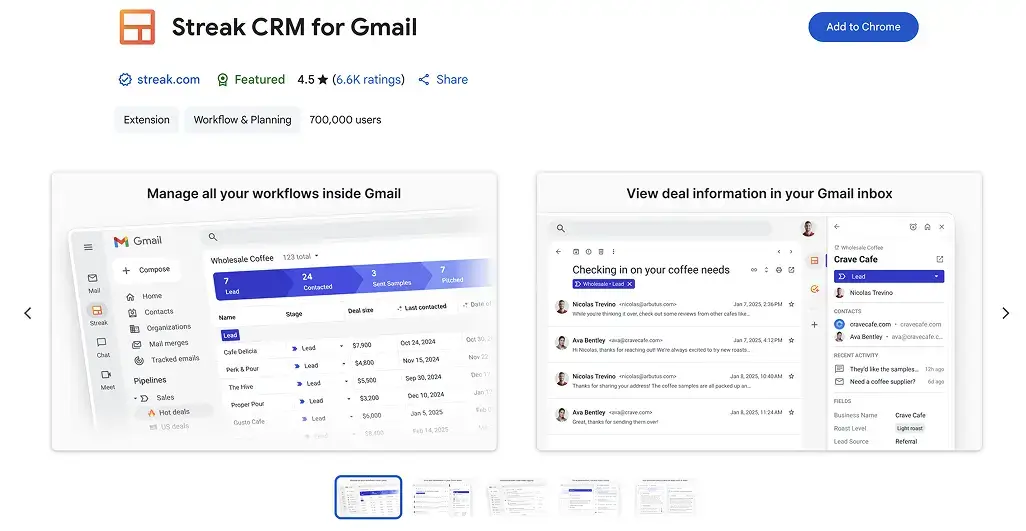Viewport: 1026px width, 531px height.
Task: Click the 'Cafe Delicia' row name
Action: (x=240, y=352)
